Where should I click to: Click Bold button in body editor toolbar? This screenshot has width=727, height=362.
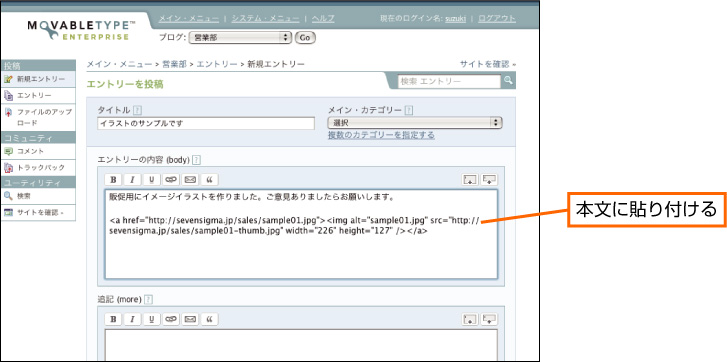pyautogui.click(x=113, y=180)
